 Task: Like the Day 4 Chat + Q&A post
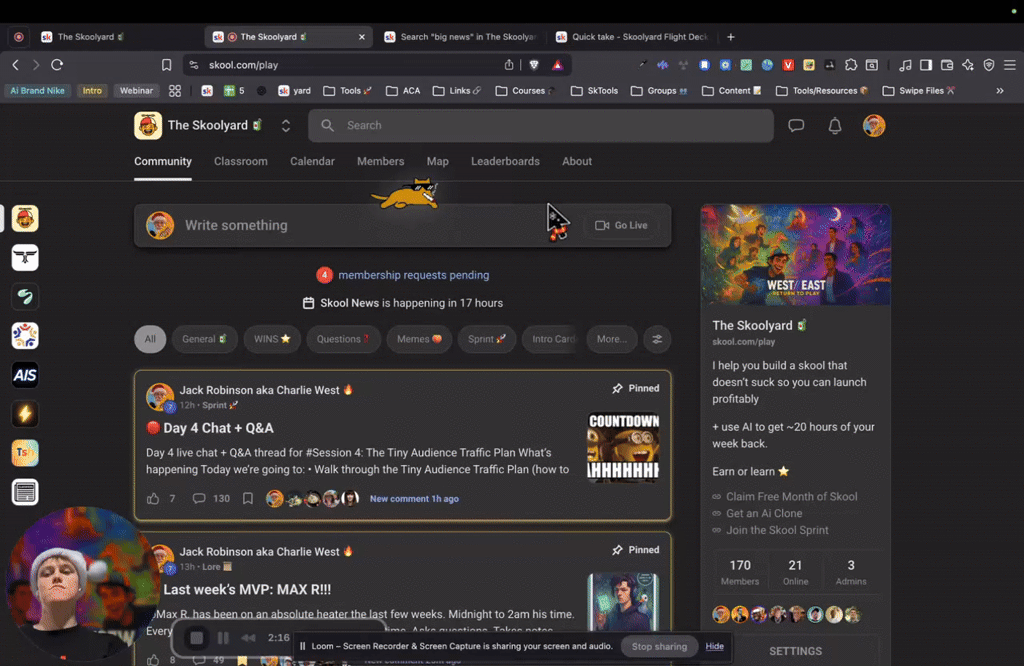(153, 498)
